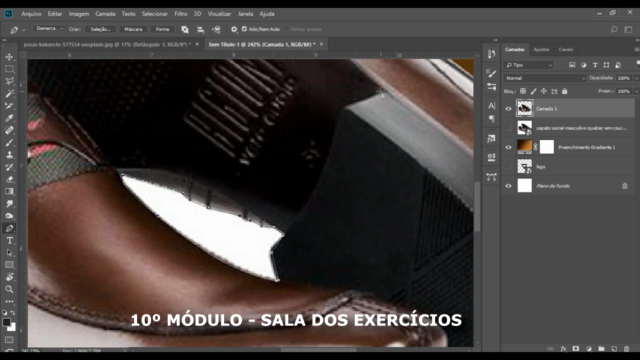Select the Preenchimento Gradiente layer mask thumbnail

click(x=547, y=147)
